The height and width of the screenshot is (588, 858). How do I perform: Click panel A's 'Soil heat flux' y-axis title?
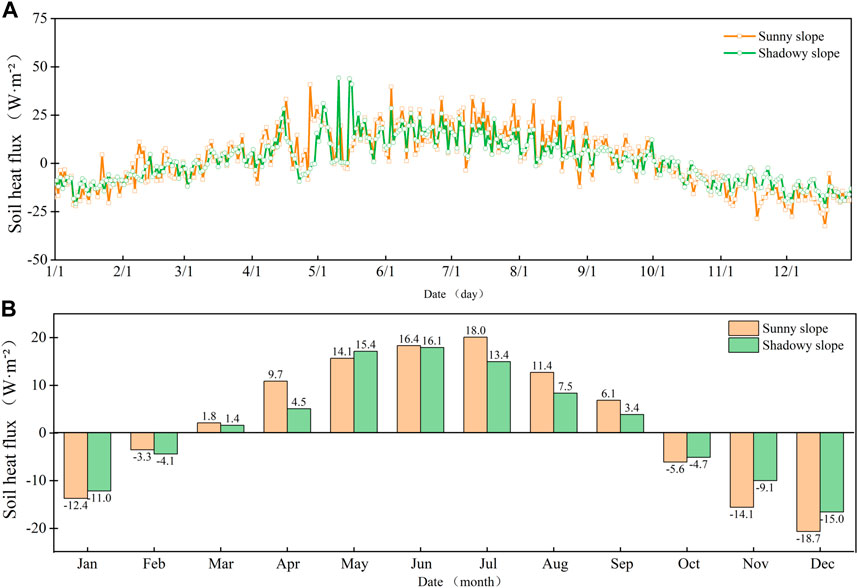(15, 144)
